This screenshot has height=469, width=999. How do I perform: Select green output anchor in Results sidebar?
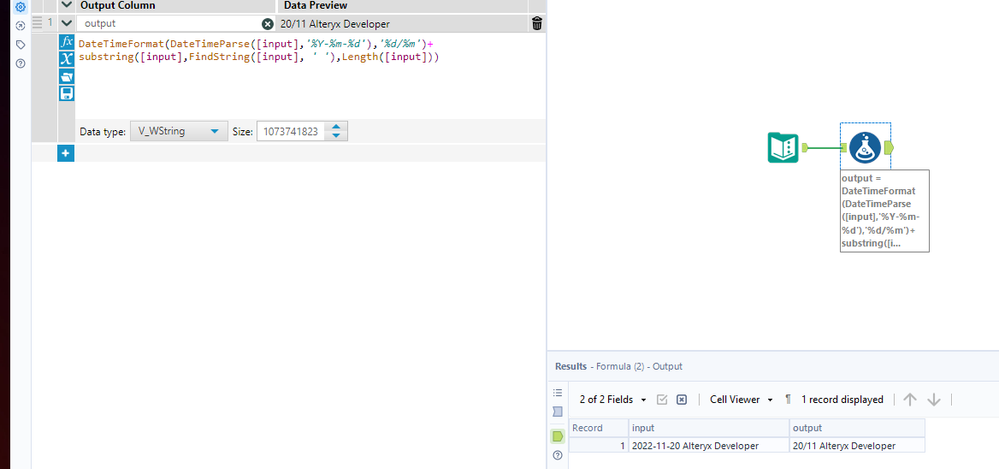(557, 437)
